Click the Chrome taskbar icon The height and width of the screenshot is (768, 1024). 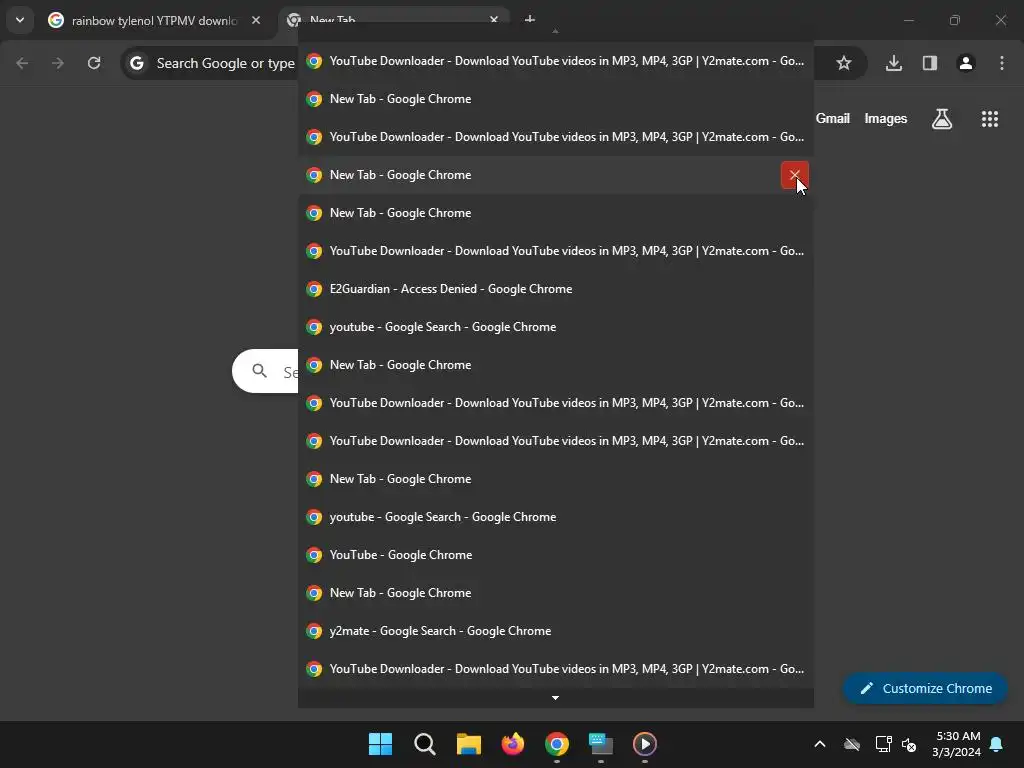click(x=557, y=744)
